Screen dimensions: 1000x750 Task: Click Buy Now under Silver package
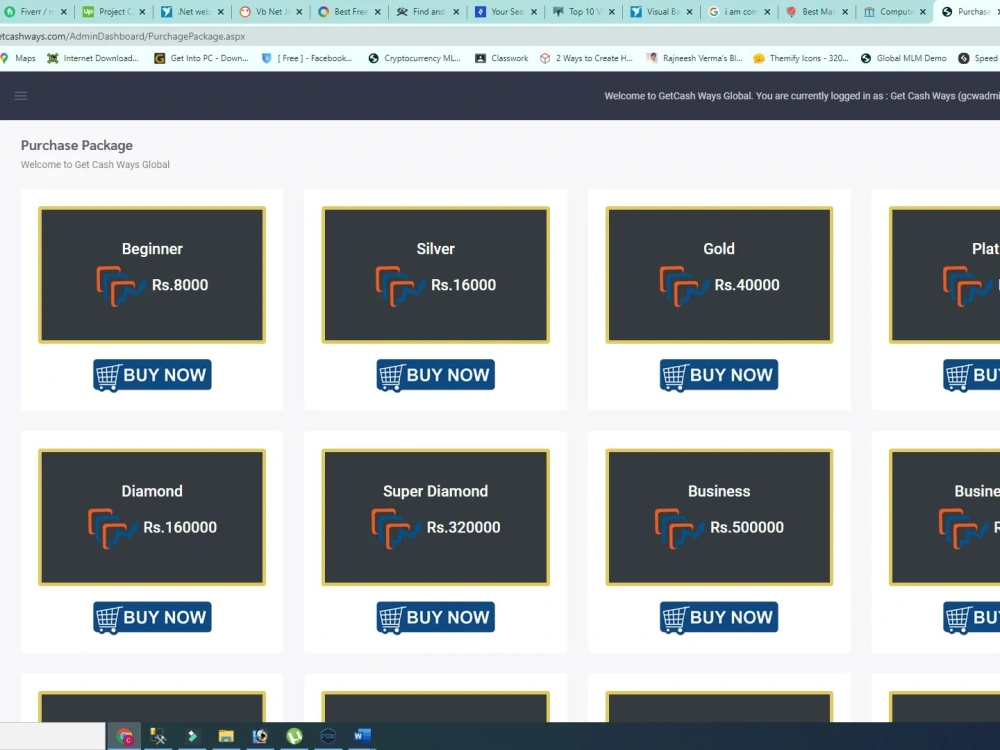[436, 375]
